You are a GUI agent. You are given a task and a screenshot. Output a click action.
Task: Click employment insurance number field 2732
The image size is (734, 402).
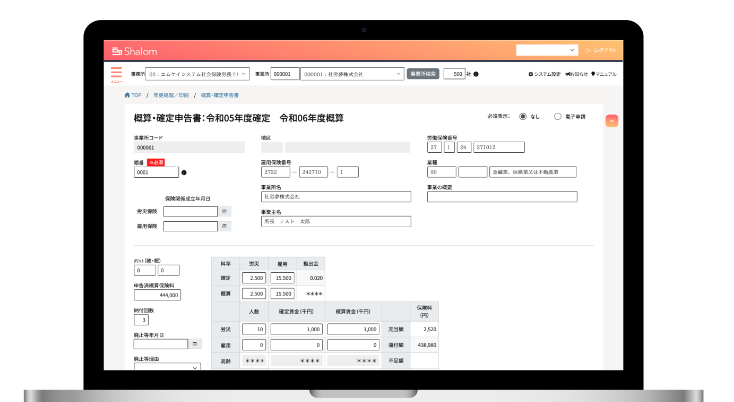275,172
